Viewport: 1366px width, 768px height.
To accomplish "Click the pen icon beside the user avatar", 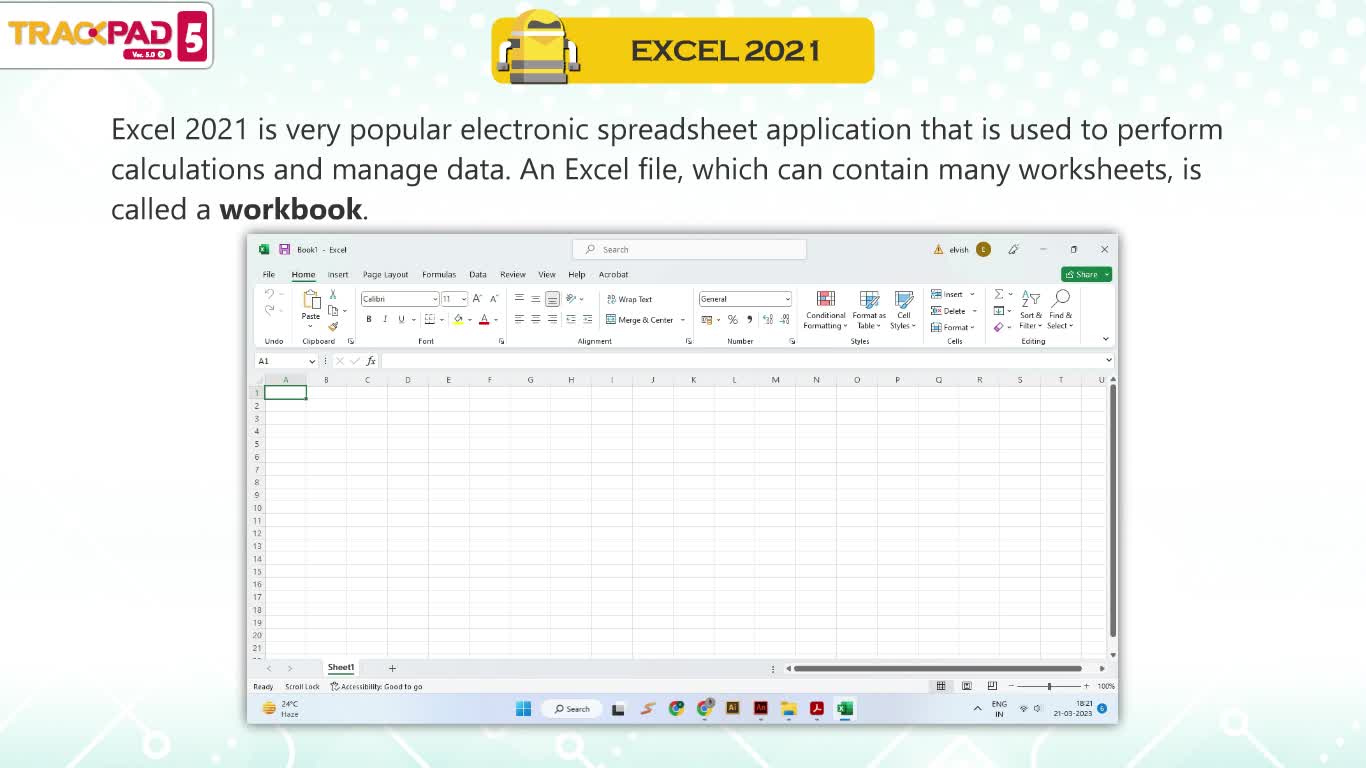I will [1013, 249].
